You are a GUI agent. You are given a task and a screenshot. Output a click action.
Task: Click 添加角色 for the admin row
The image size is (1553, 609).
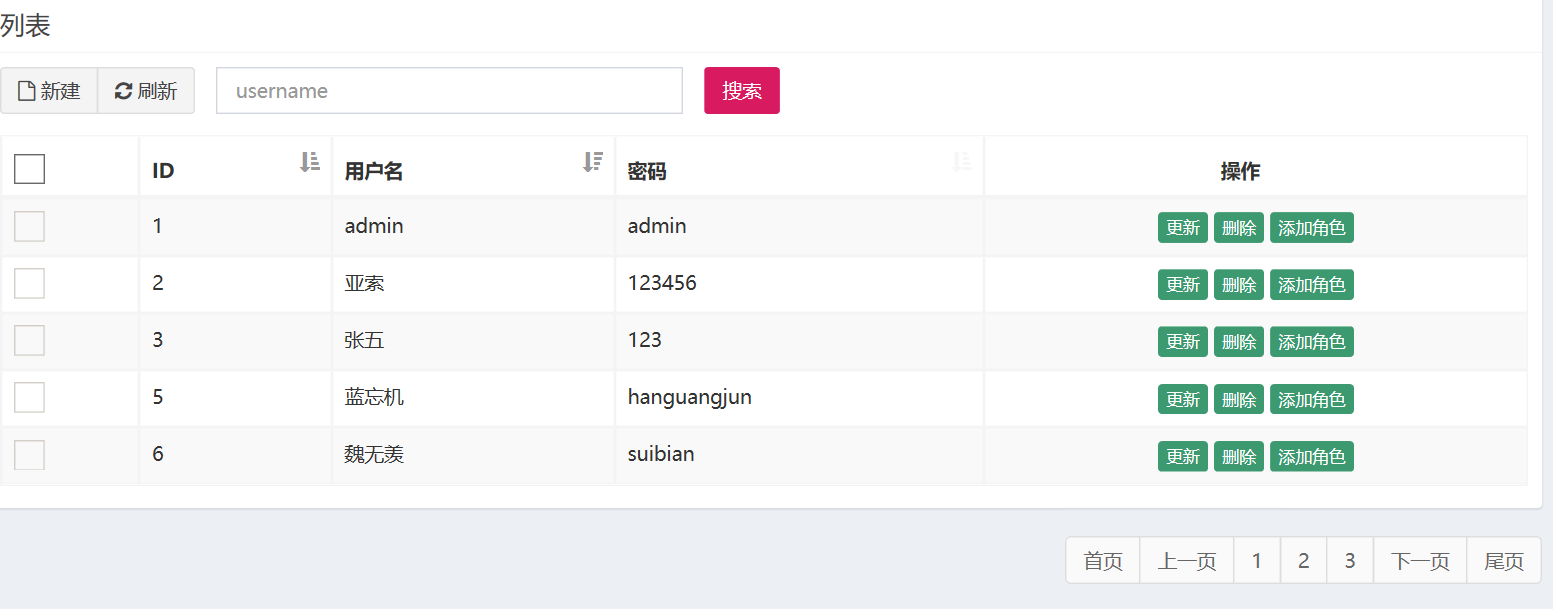[x=1312, y=228]
